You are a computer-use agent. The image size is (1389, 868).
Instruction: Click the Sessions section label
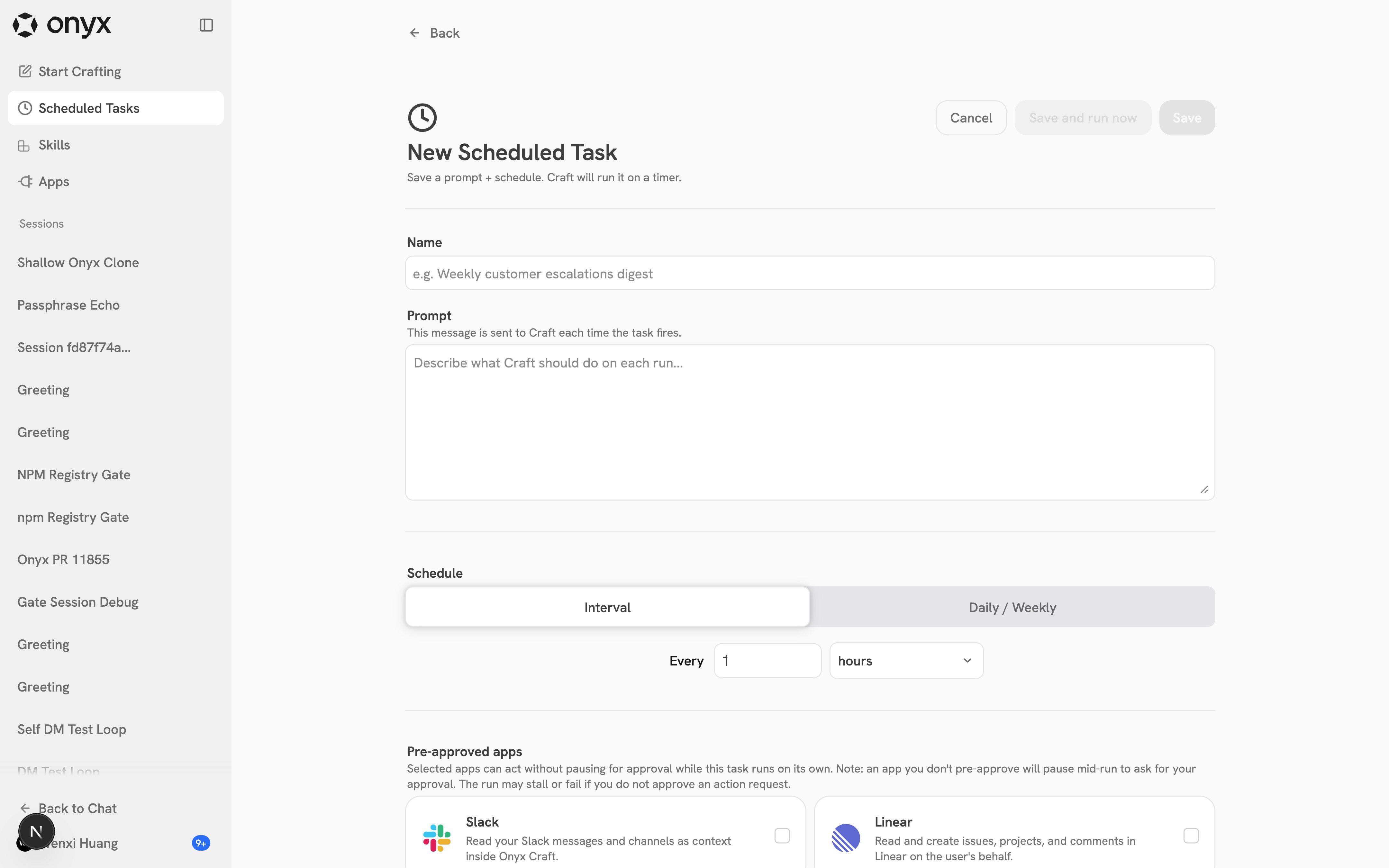tap(41, 223)
